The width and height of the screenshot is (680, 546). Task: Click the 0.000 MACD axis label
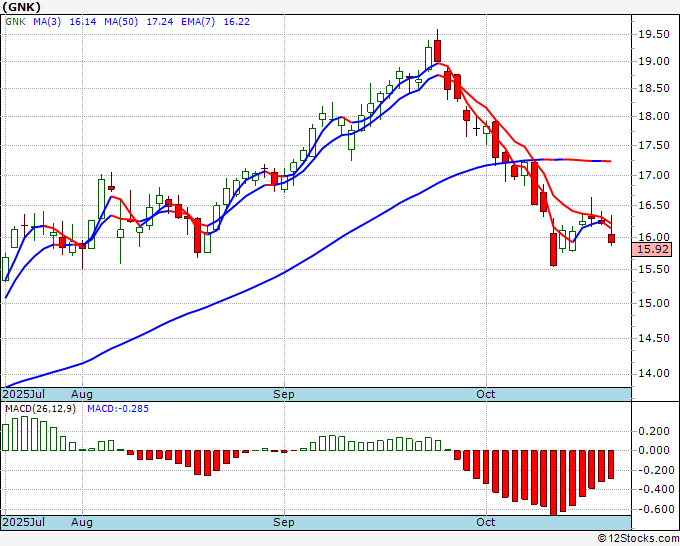tap(654, 451)
